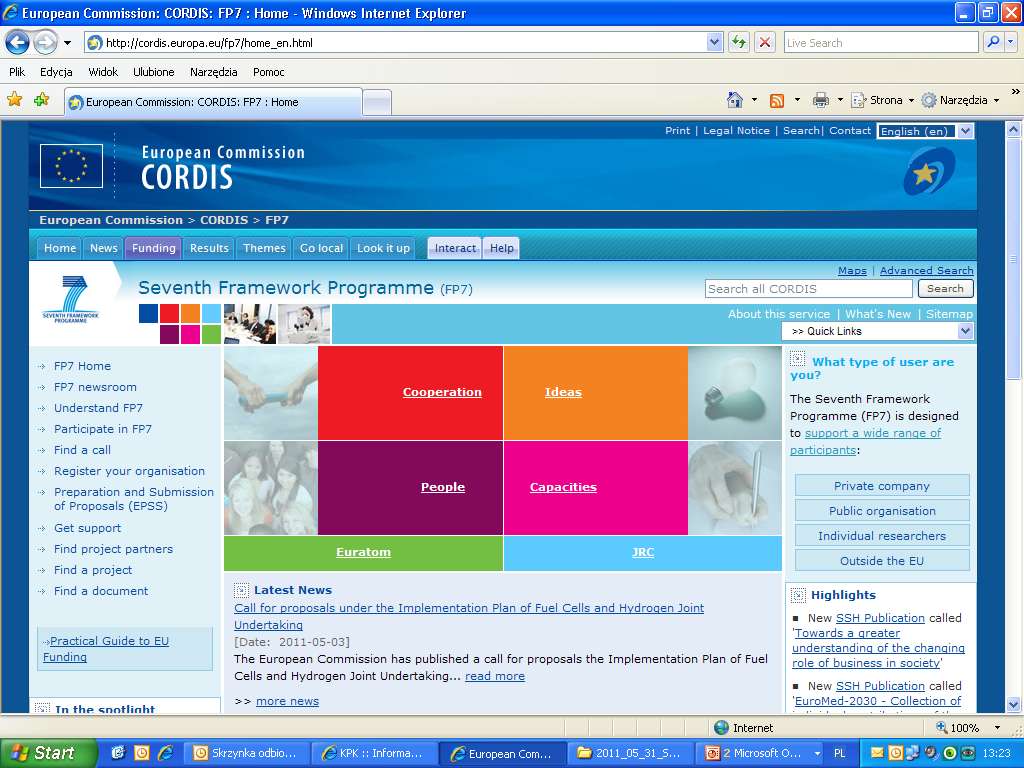Open zoom level dropdown arrow in status bar
The image size is (1024, 768).
[x=997, y=728]
